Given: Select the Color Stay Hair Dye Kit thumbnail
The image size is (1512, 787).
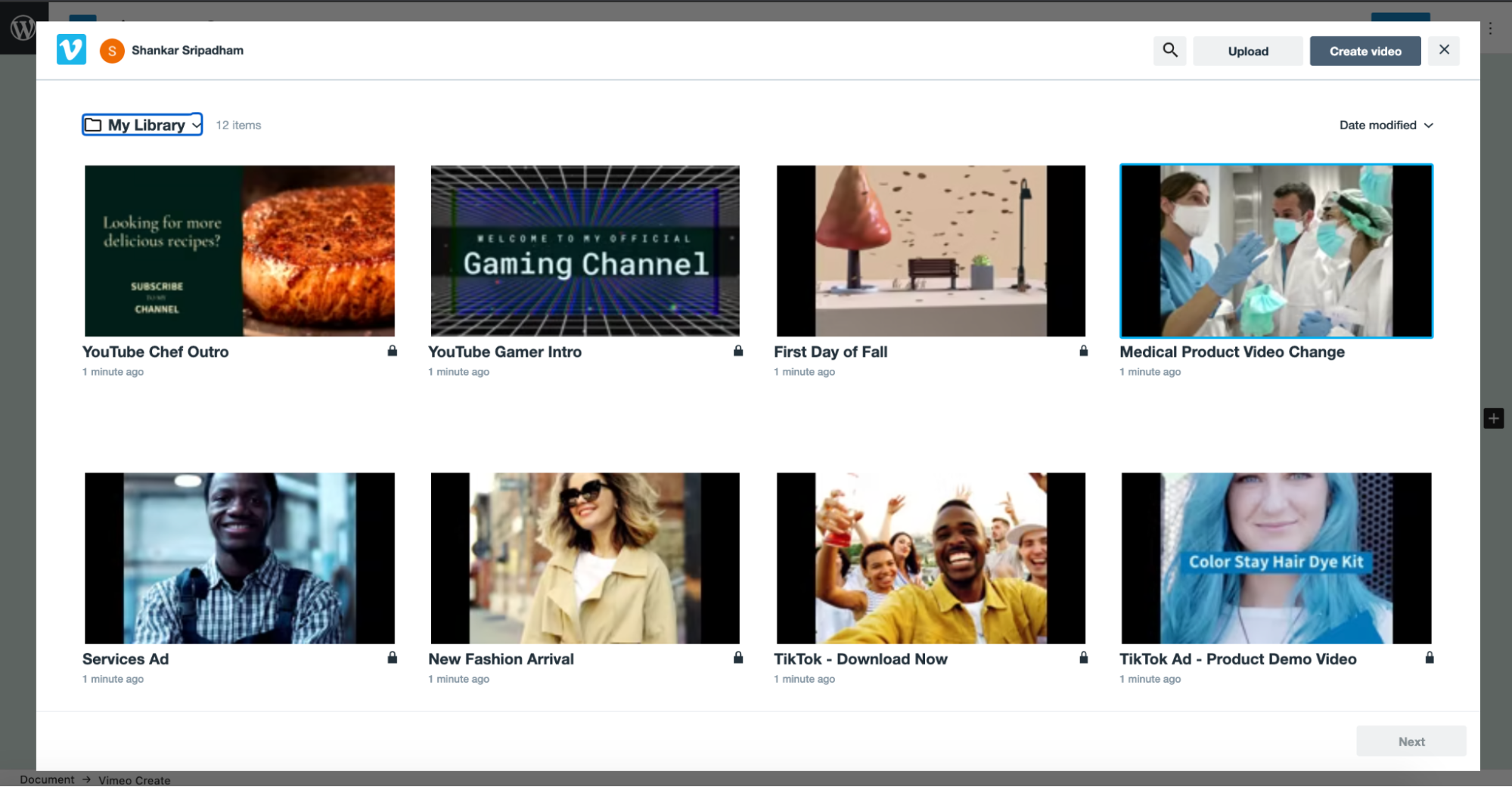Looking at the screenshot, I should point(1276,558).
